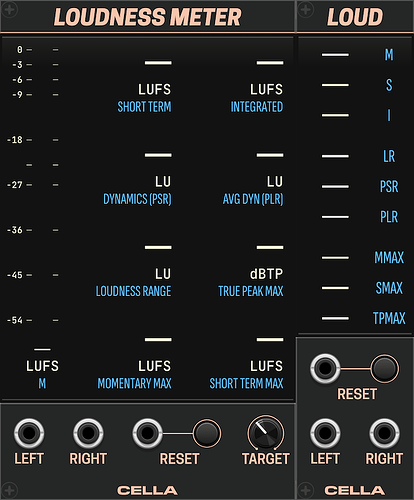Click the MMAX readout label in Loud module
Image resolution: width=414 pixels, height=500 pixels.
389,258
